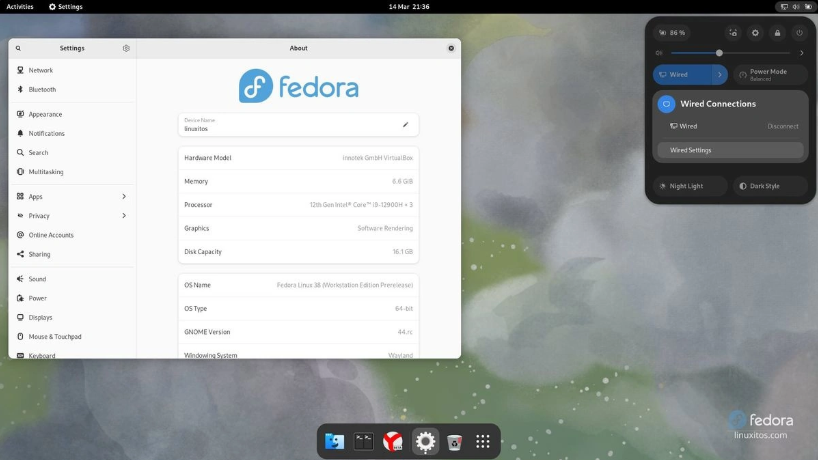The width and height of the screenshot is (818, 460).
Task: Click the power off icon
Action: click(x=799, y=33)
